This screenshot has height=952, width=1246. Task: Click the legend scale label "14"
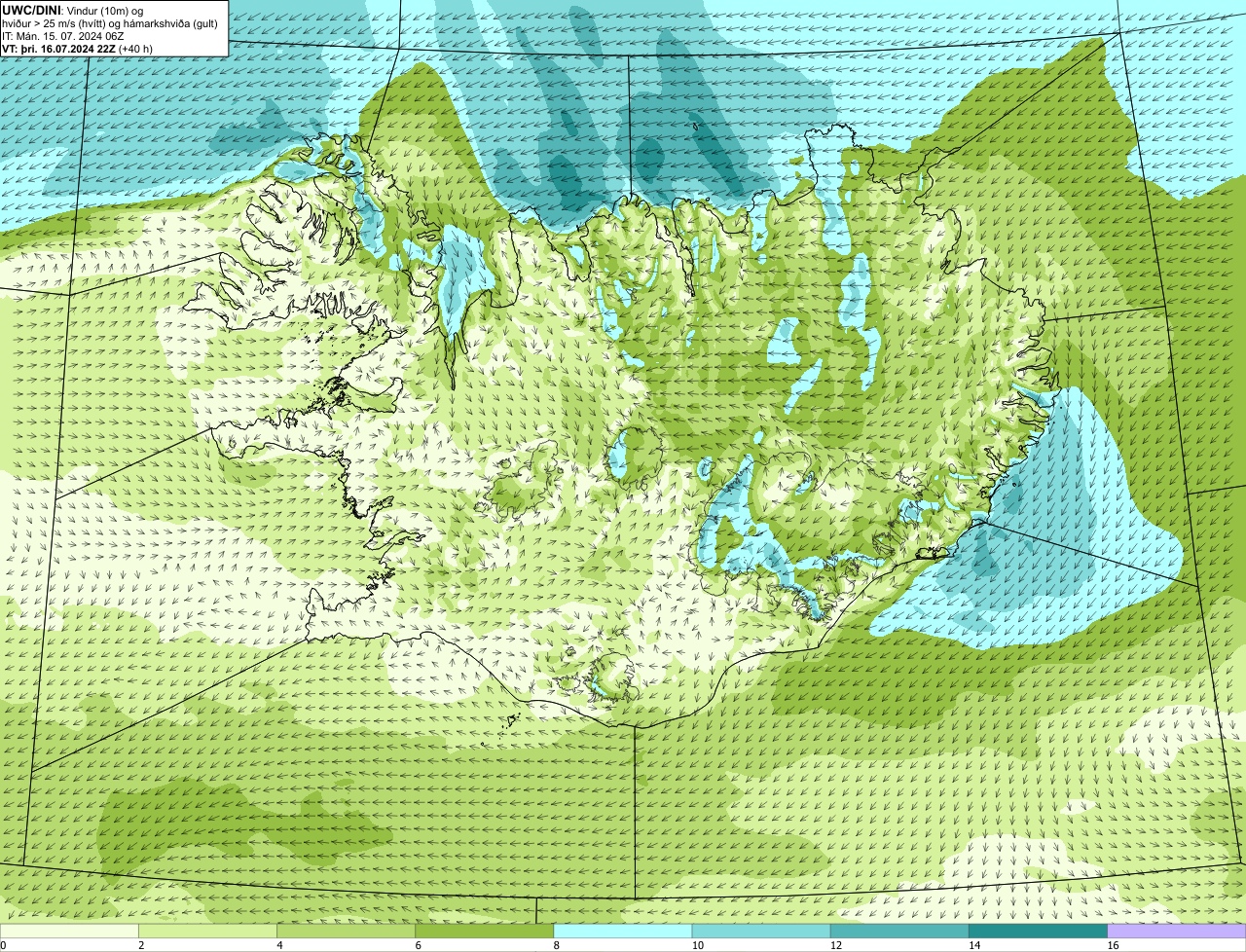973,945
